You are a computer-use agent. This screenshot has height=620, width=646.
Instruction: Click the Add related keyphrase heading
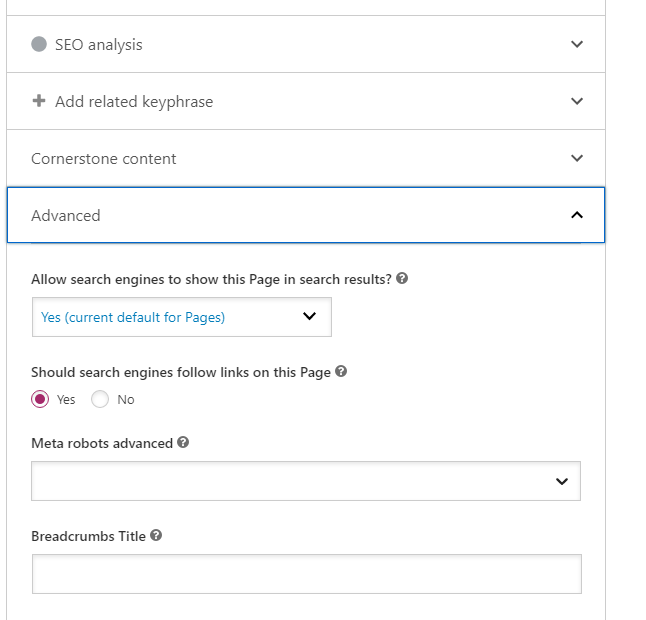point(134,102)
